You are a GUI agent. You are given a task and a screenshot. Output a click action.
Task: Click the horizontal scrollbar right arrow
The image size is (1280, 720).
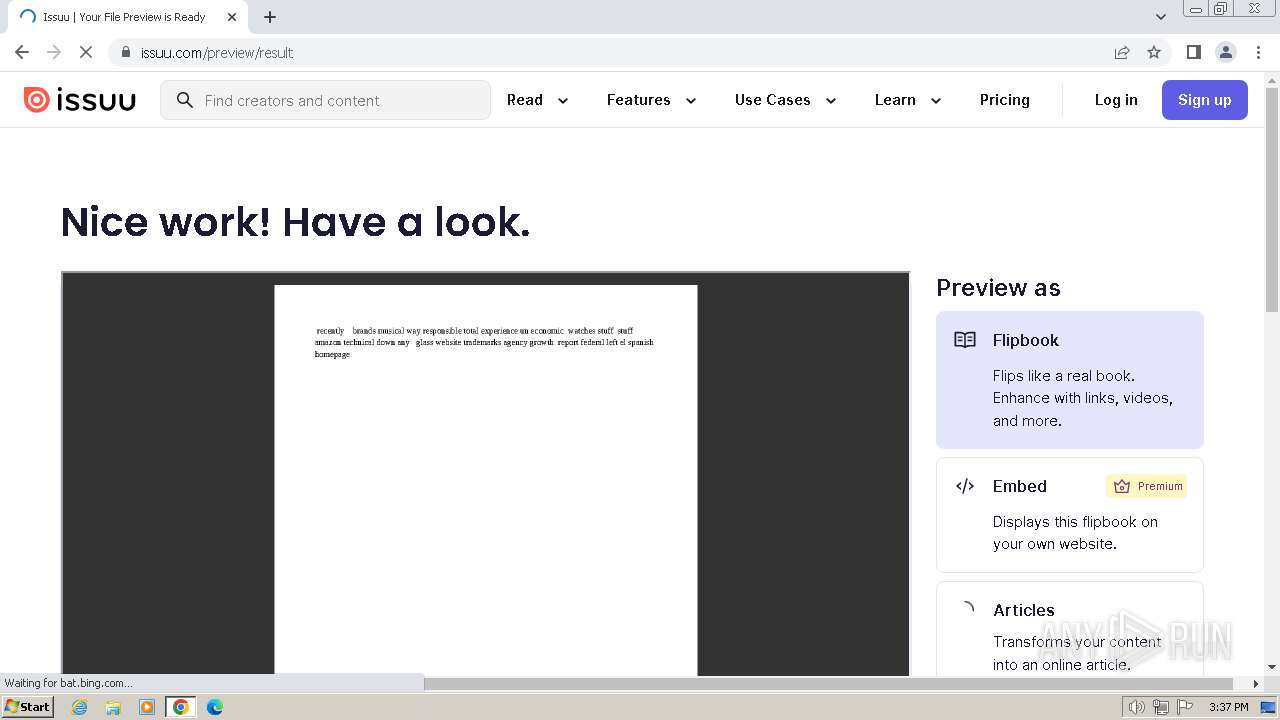(x=1256, y=684)
